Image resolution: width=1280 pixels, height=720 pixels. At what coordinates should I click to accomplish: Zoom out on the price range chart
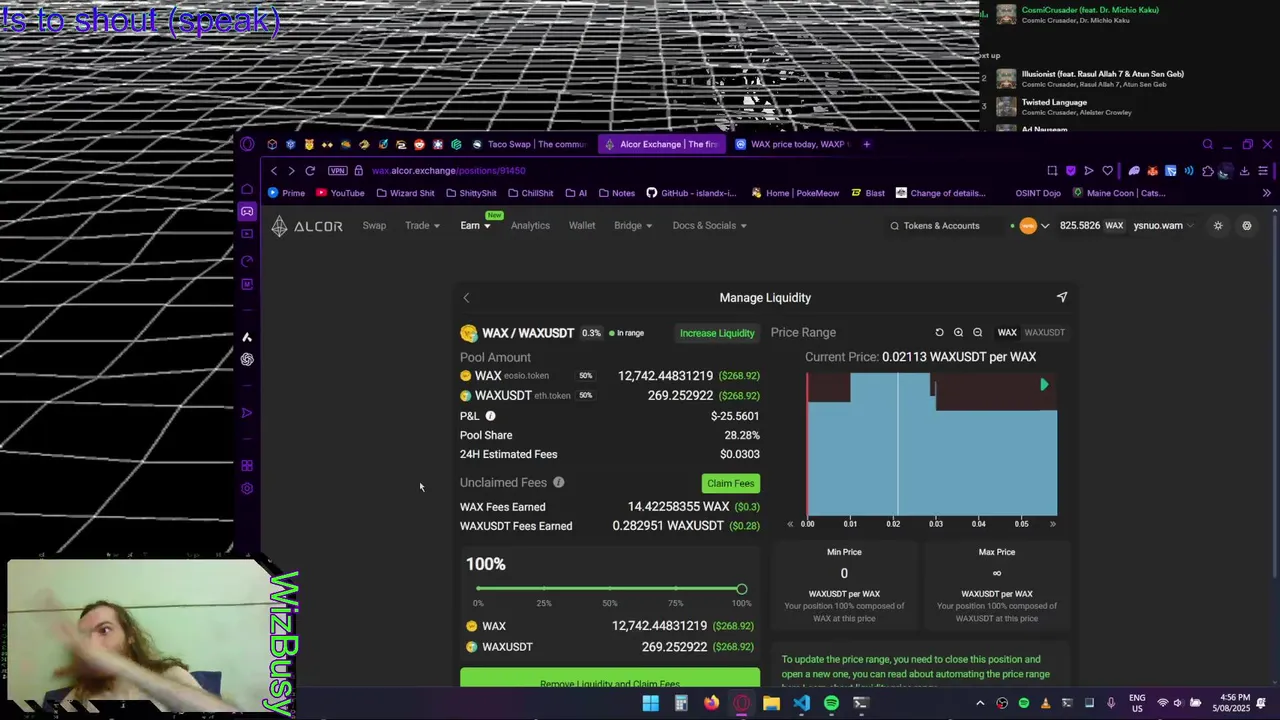point(978,332)
